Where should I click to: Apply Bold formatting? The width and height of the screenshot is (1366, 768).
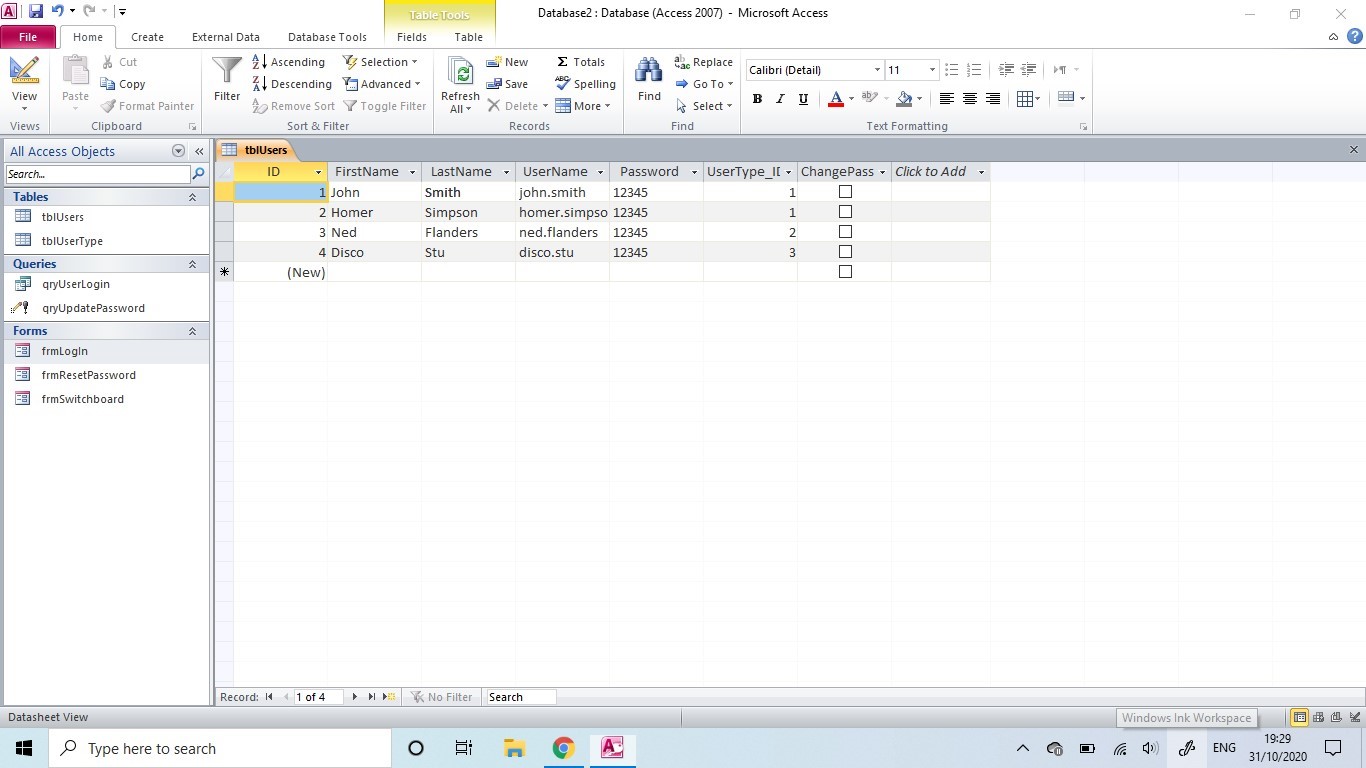coord(757,98)
